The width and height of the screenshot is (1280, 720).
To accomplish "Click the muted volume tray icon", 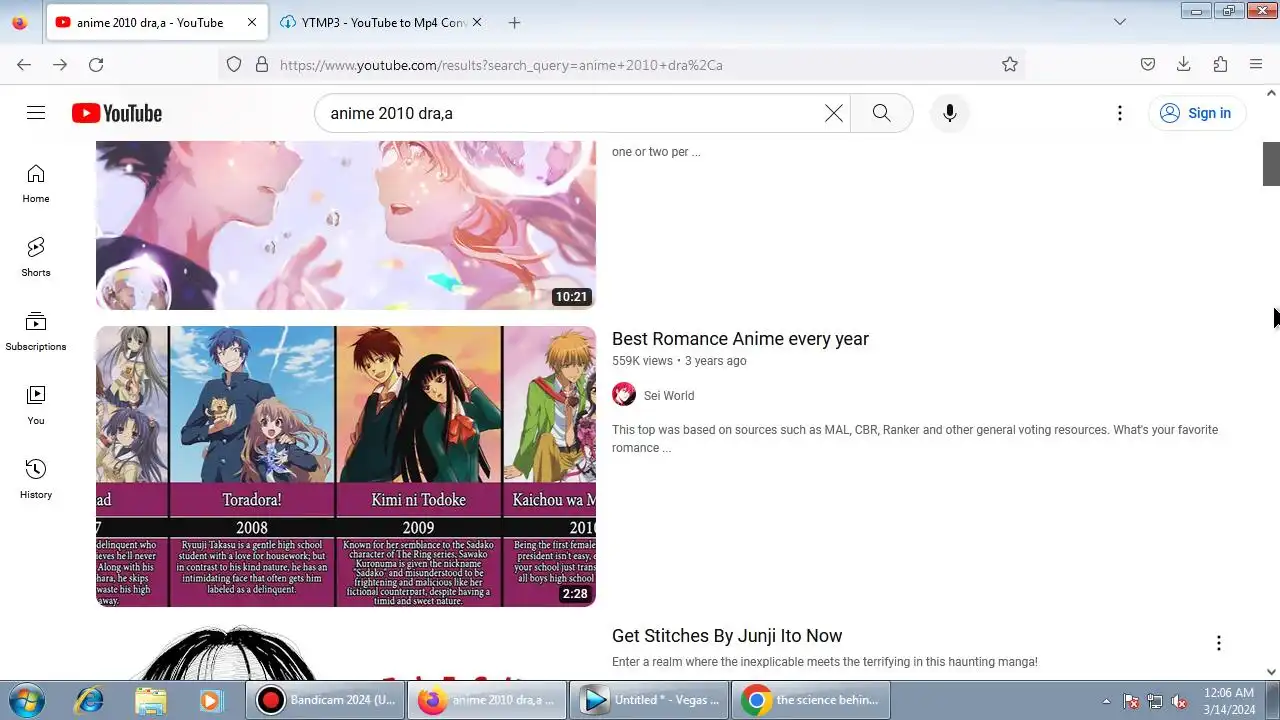I will point(1180,701).
